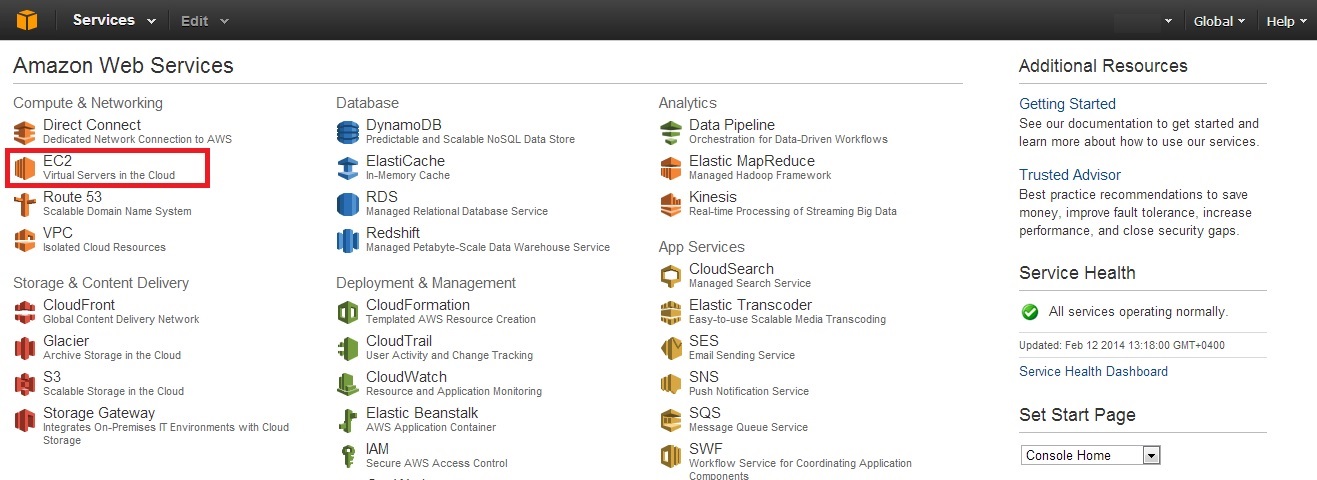Open the Global region dropdown
Image resolution: width=1317 pixels, height=480 pixels.
(1219, 21)
